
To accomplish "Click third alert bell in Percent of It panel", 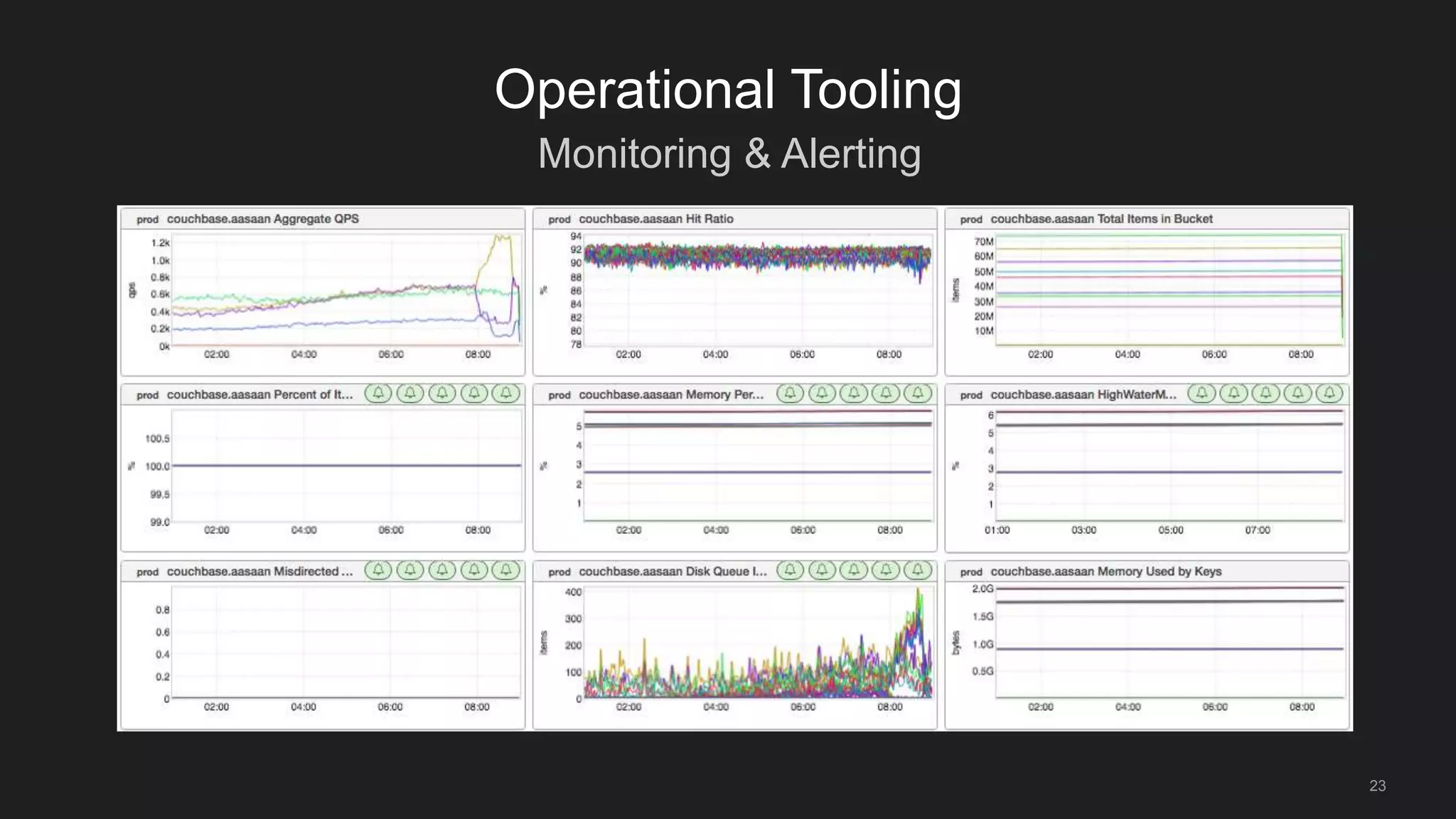I will point(442,393).
